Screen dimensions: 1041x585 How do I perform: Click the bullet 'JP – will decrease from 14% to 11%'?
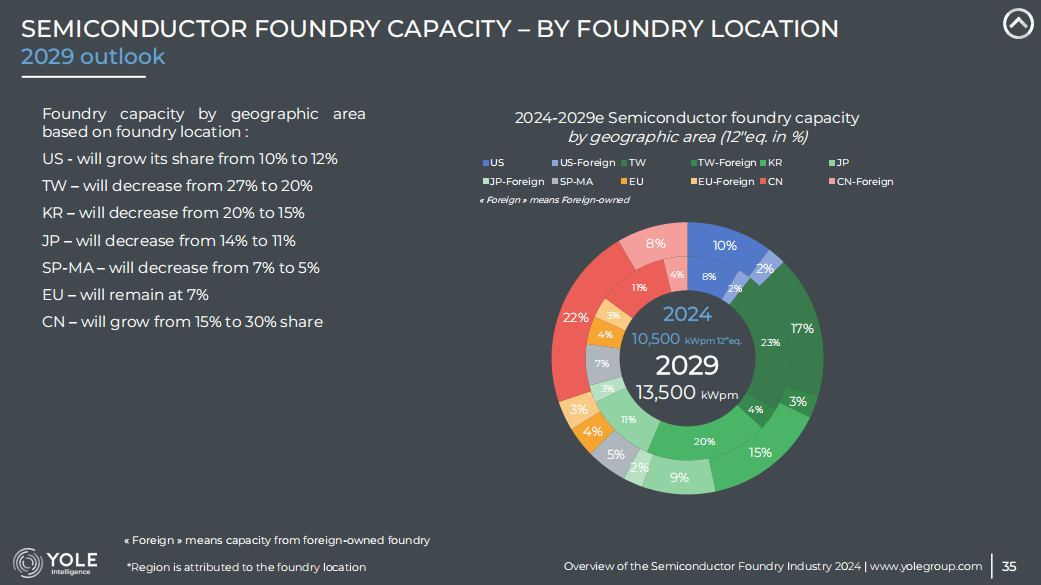(x=169, y=240)
